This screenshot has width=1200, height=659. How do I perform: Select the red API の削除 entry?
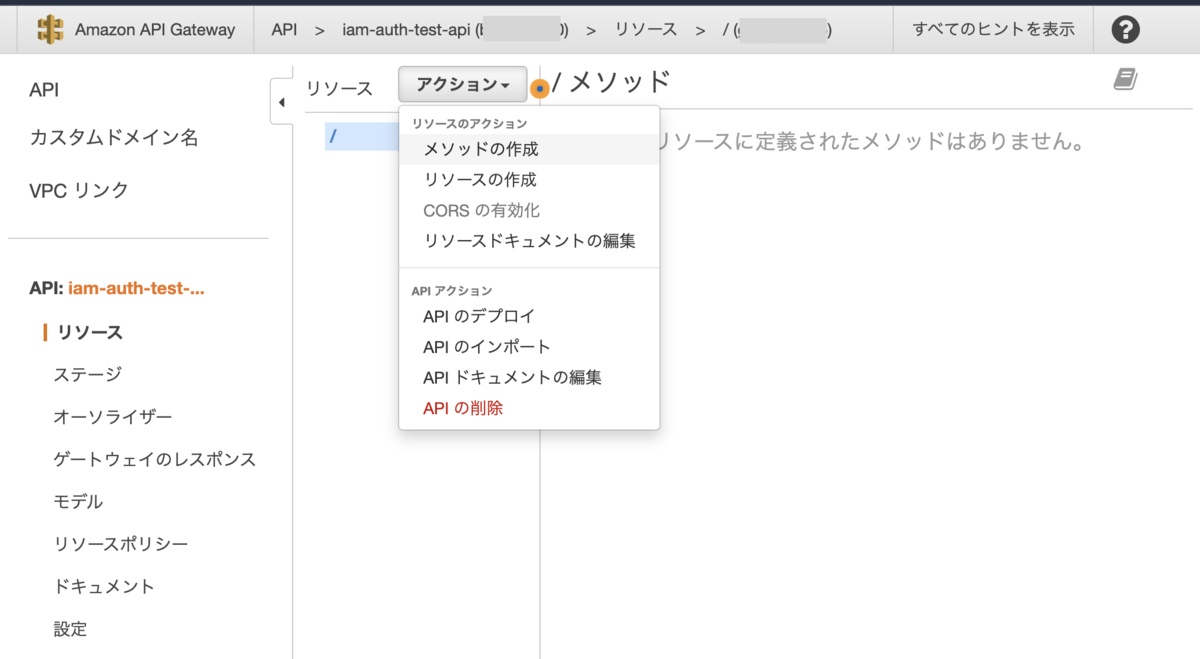pyautogui.click(x=529, y=408)
